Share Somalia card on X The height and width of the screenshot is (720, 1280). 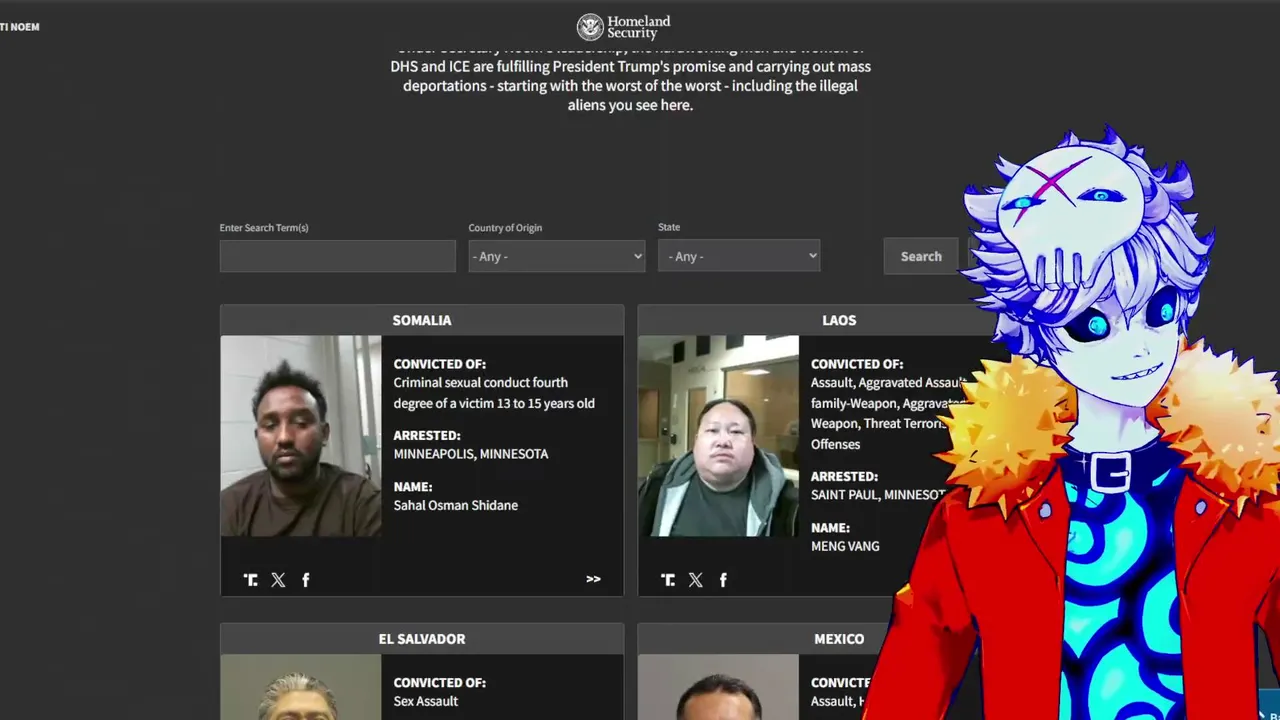click(x=278, y=580)
